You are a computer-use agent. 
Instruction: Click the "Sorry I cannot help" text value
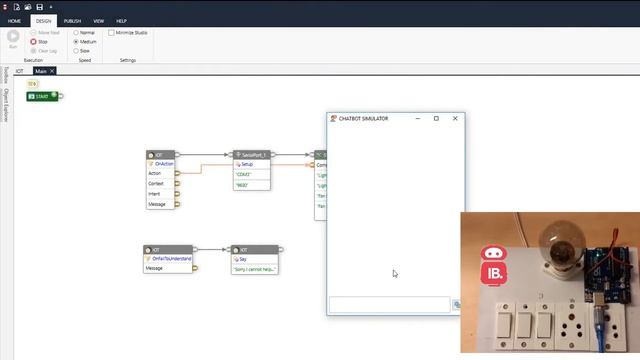click(255, 269)
